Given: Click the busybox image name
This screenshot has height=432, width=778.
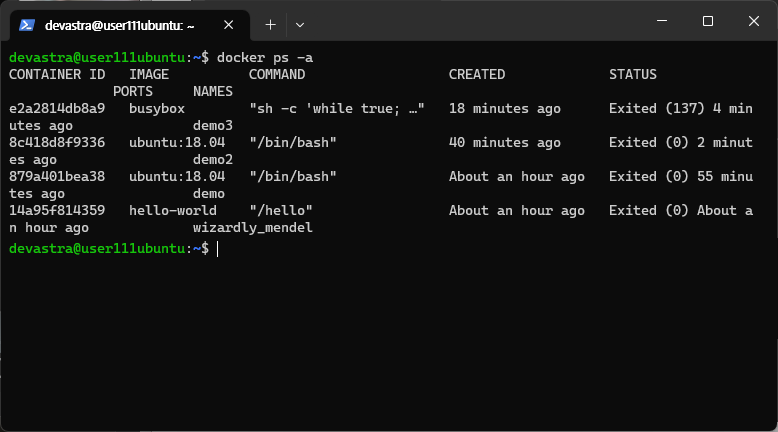Looking at the screenshot, I should (157, 109).
